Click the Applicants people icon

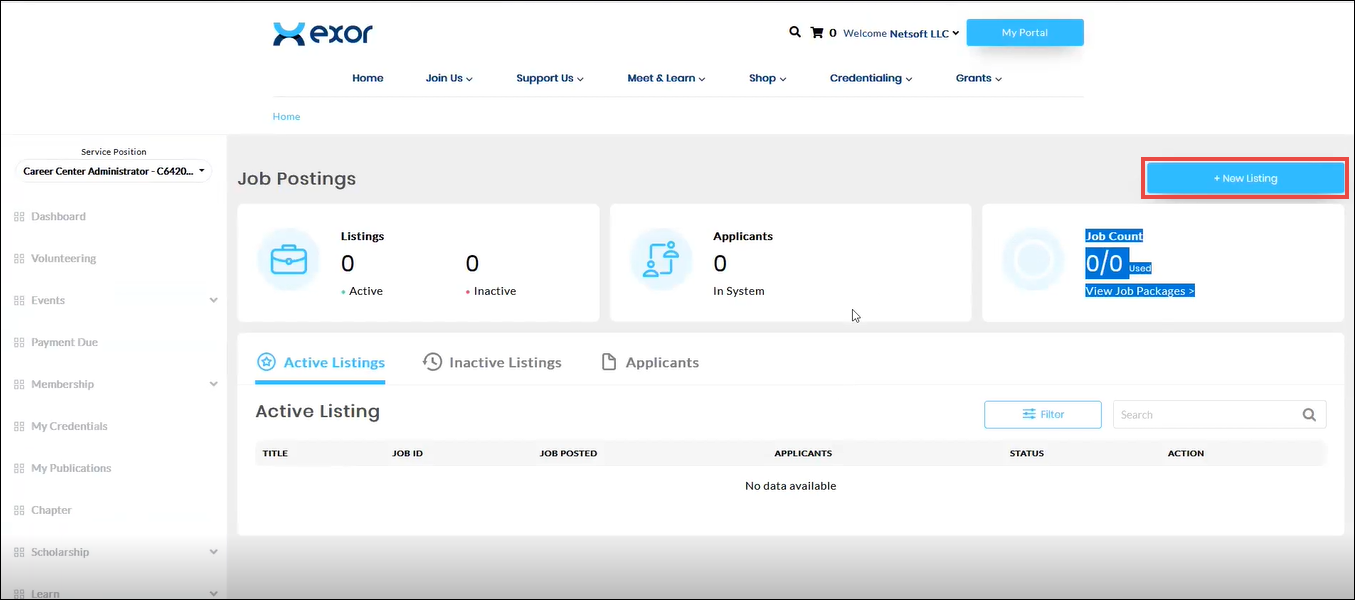pos(661,259)
